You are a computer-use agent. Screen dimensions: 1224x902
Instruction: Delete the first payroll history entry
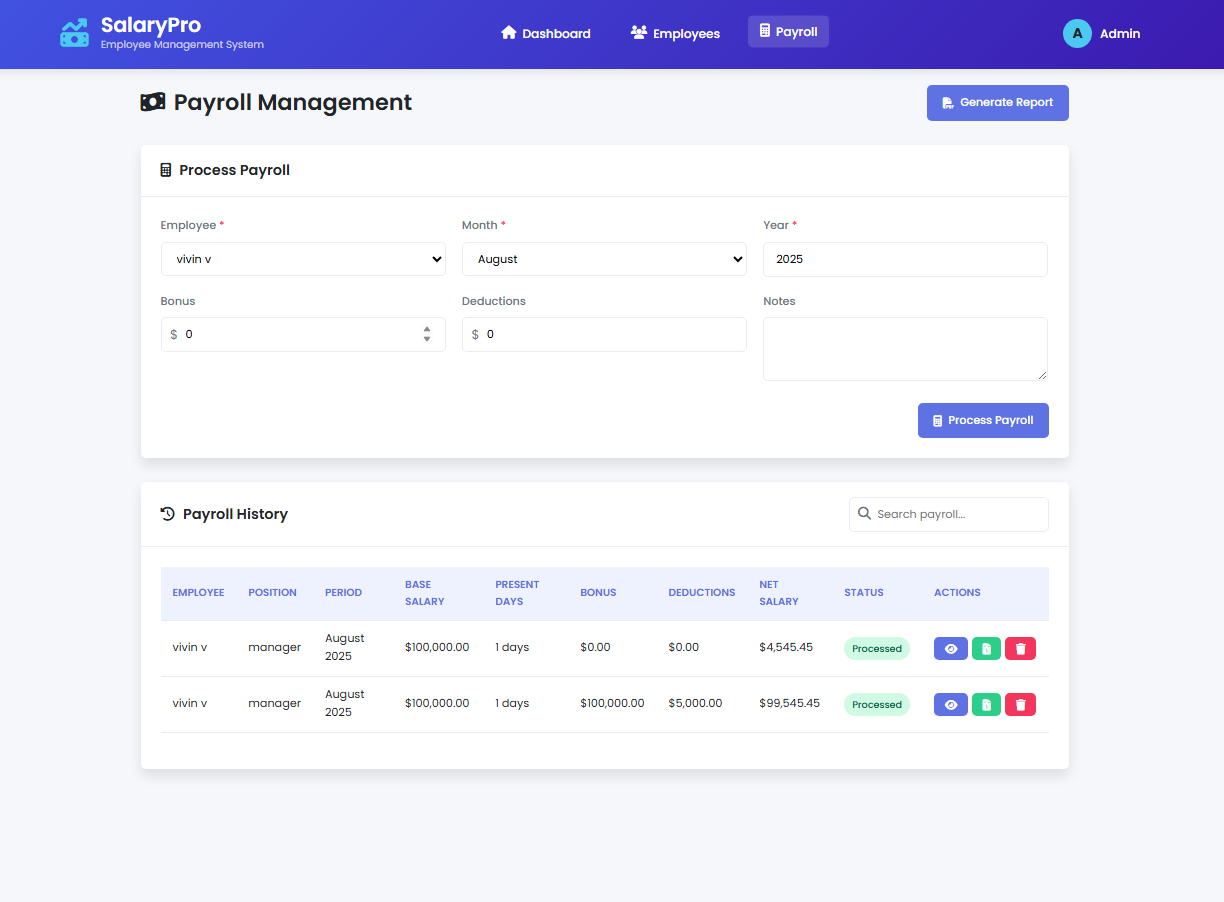tap(1020, 649)
